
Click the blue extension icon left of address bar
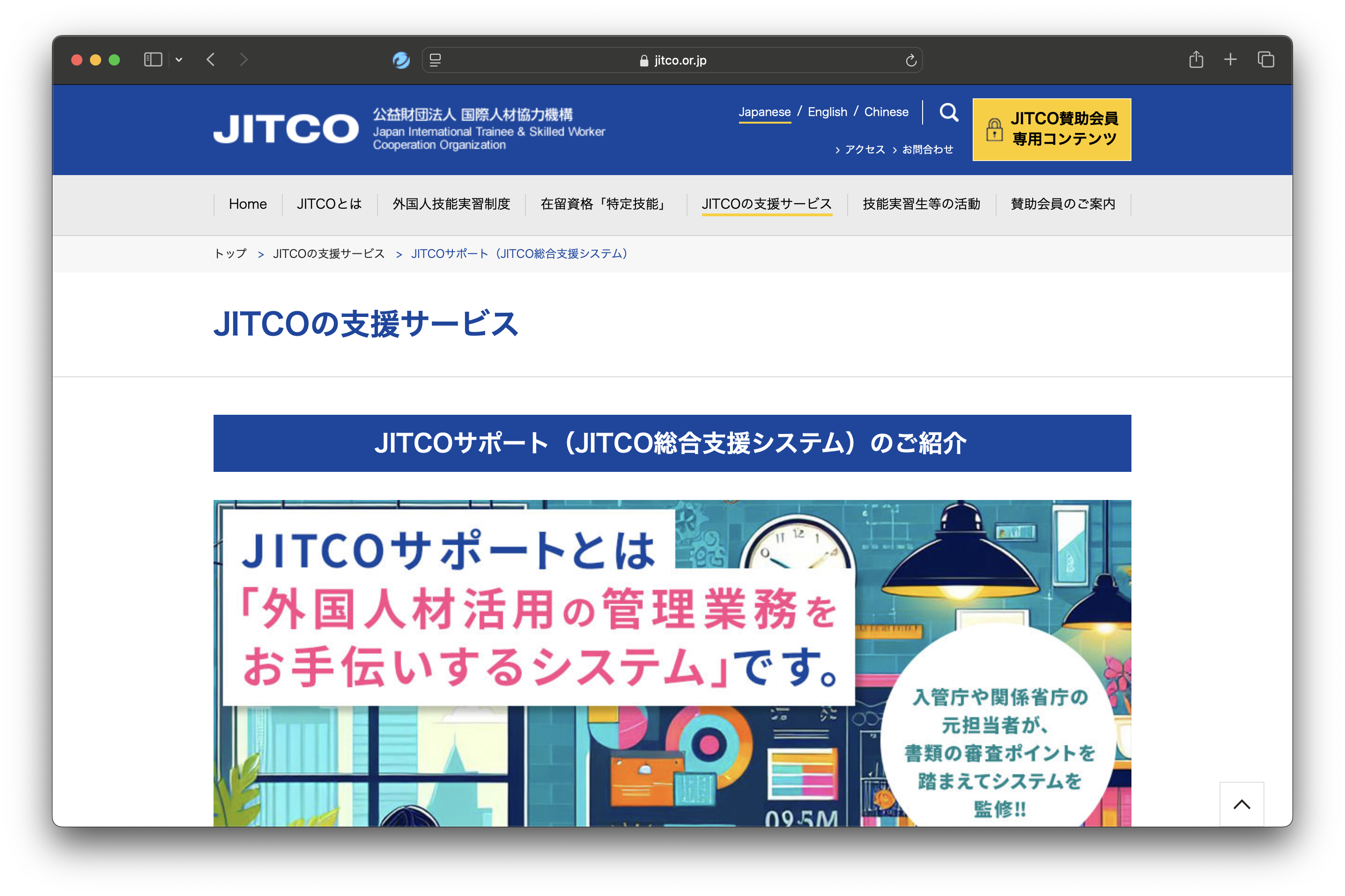[401, 59]
